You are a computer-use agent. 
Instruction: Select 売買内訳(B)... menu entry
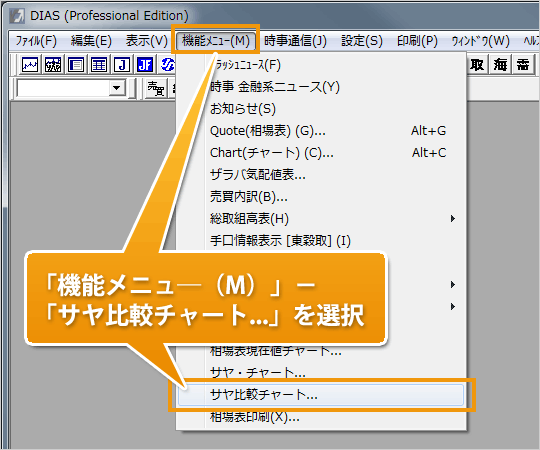pyautogui.click(x=321, y=197)
